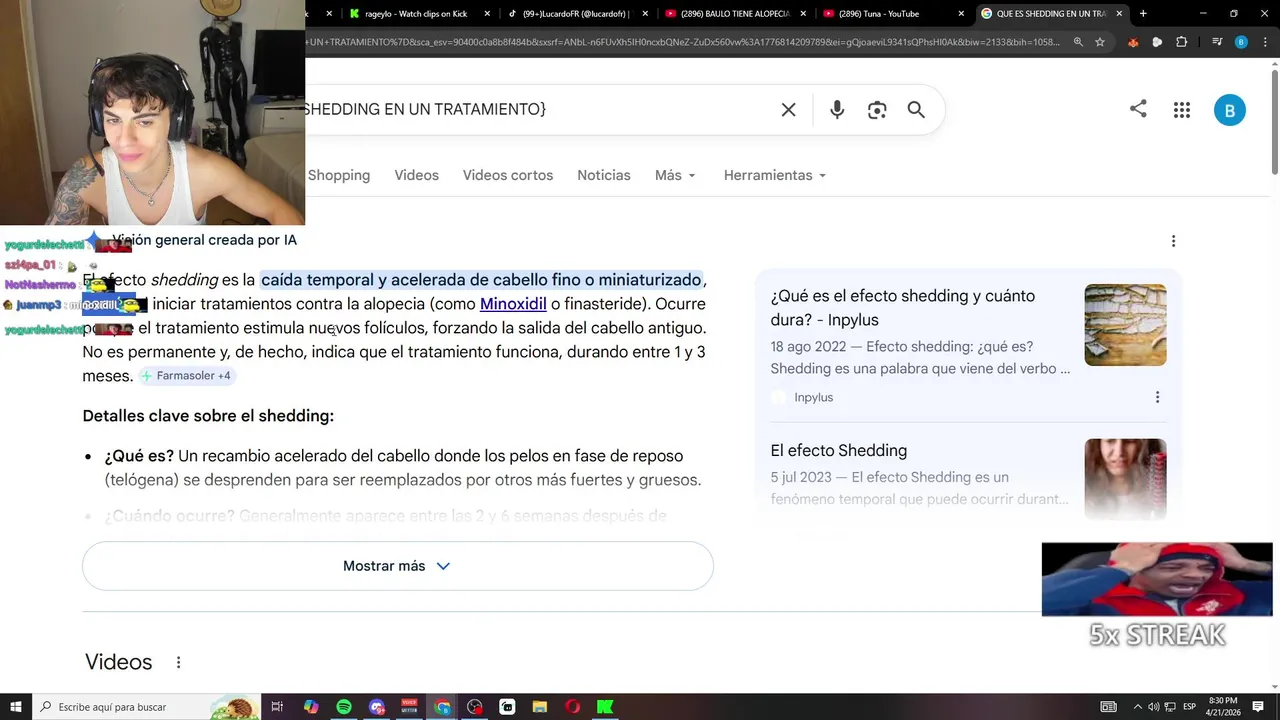Open Google Chrome from the taskbar
The image size is (1280, 720).
[442, 707]
